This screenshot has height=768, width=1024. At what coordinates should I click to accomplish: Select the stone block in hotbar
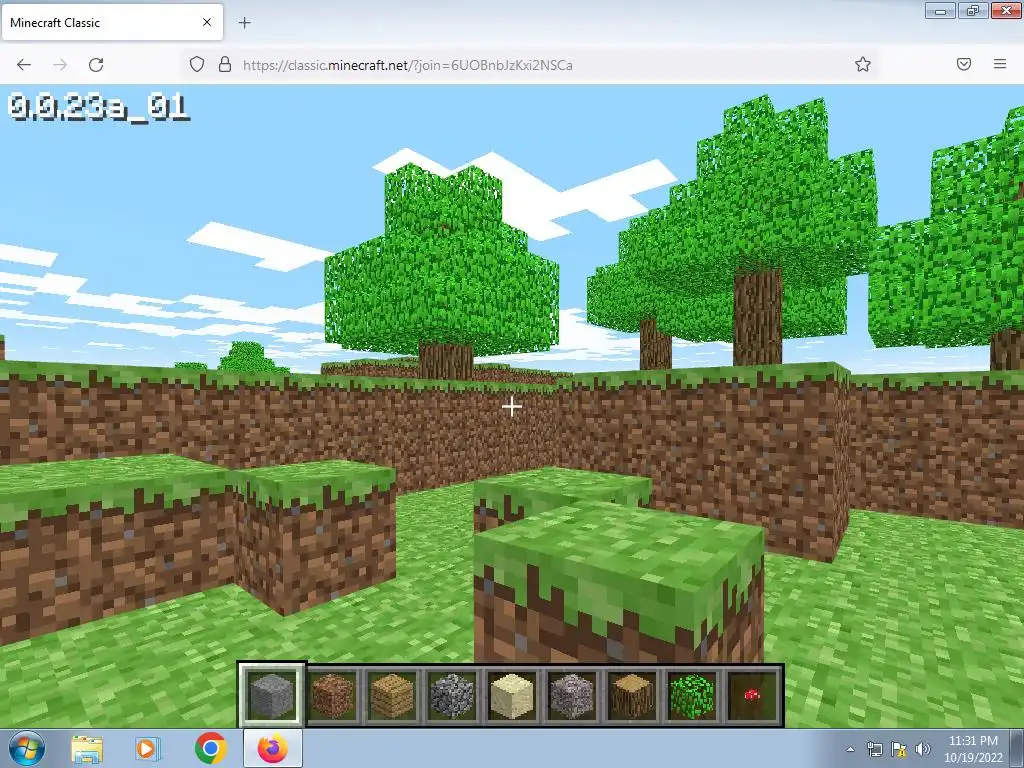[272, 695]
